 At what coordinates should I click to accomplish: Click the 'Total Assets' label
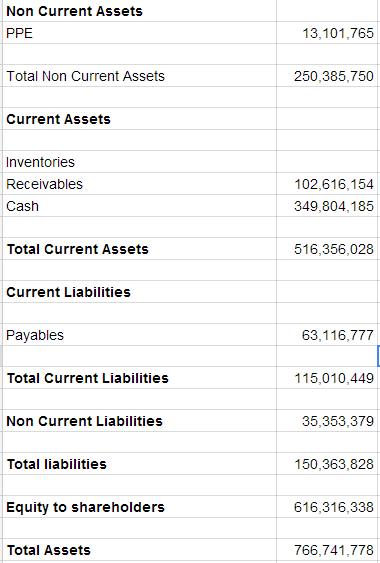pyautogui.click(x=49, y=550)
